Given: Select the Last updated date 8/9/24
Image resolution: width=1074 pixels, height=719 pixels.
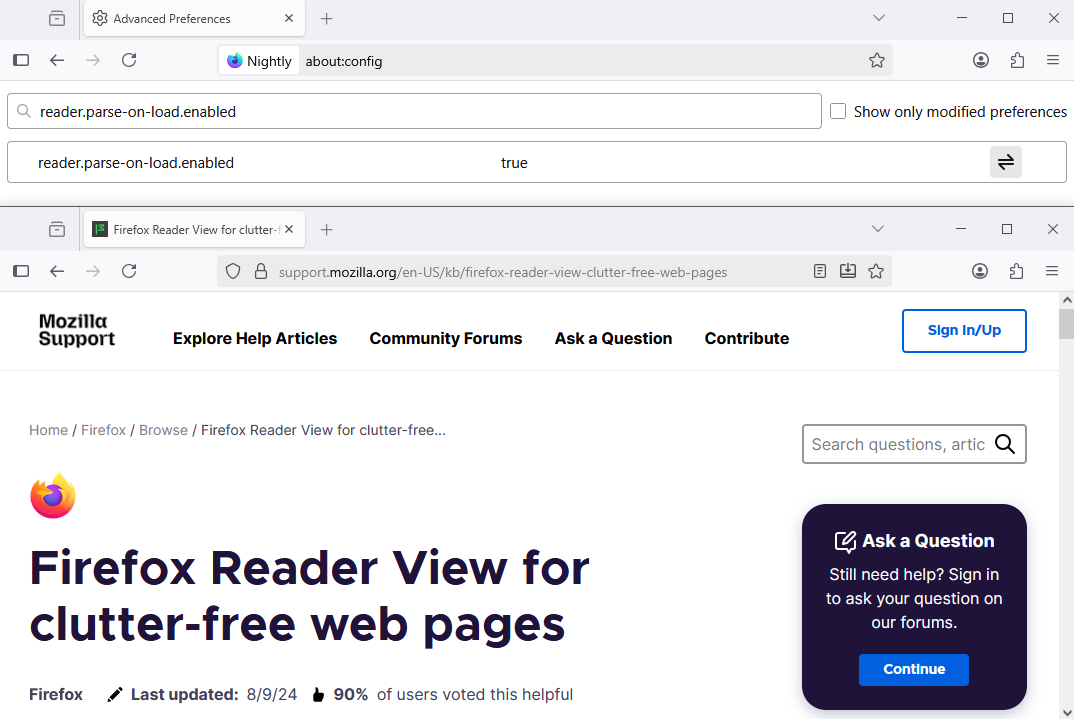Looking at the screenshot, I should click(272, 694).
